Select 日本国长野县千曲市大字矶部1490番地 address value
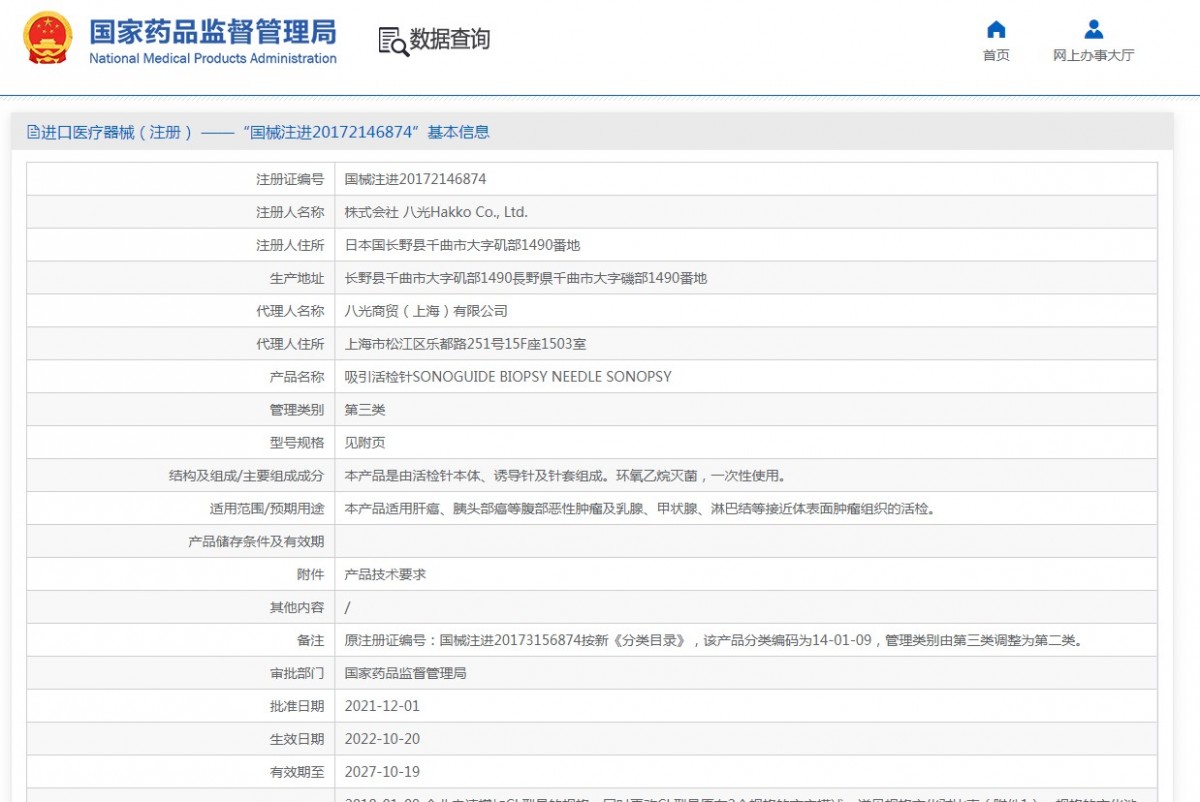This screenshot has height=802, width=1200. (462, 245)
